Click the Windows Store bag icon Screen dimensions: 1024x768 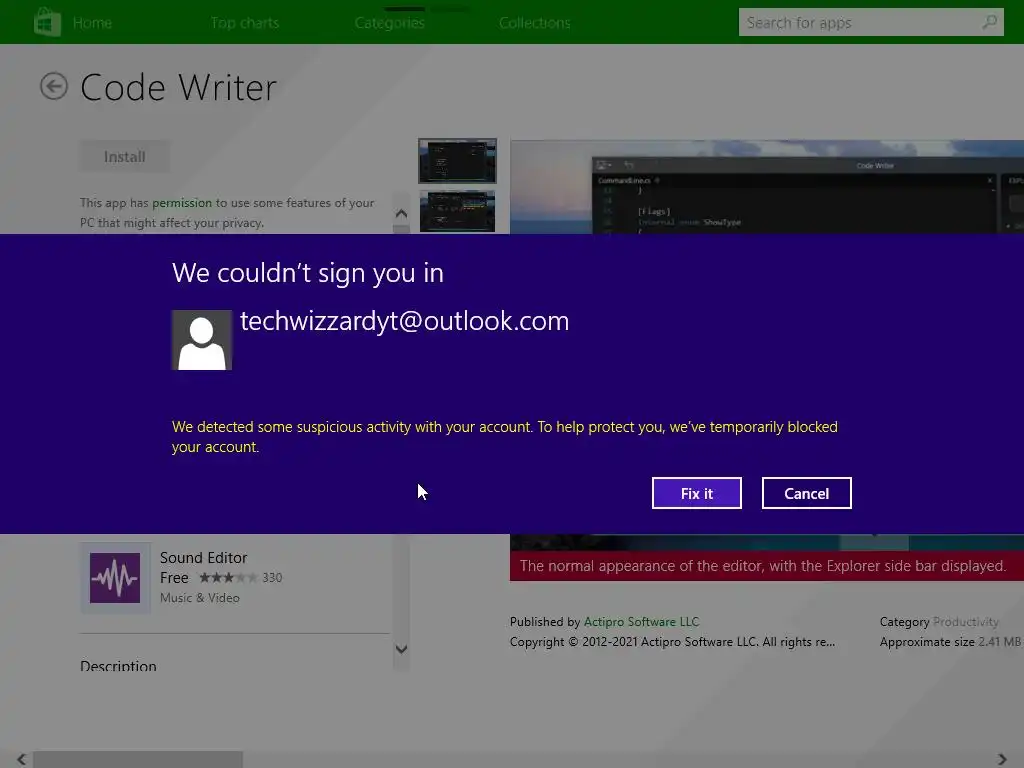pos(47,22)
